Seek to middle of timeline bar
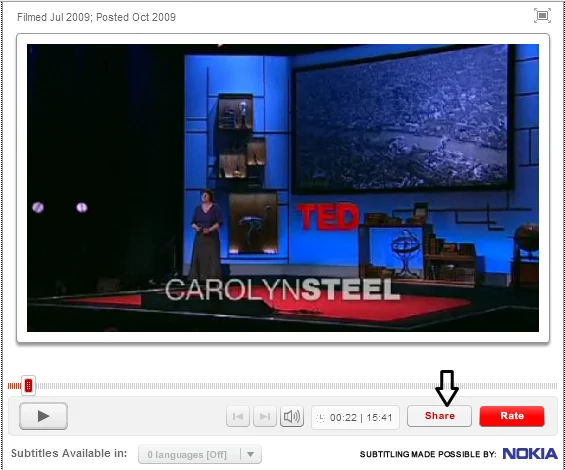565x470 pixels. pos(282,386)
